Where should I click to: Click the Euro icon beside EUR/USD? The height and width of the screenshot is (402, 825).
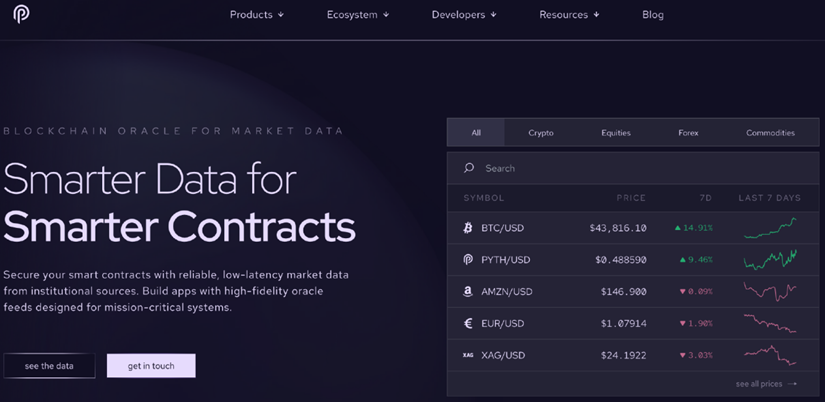click(468, 323)
